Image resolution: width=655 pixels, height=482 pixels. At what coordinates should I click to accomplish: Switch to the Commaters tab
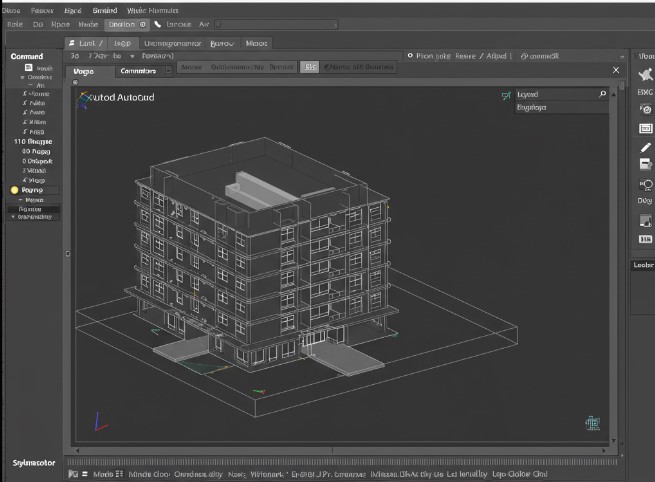point(136,72)
